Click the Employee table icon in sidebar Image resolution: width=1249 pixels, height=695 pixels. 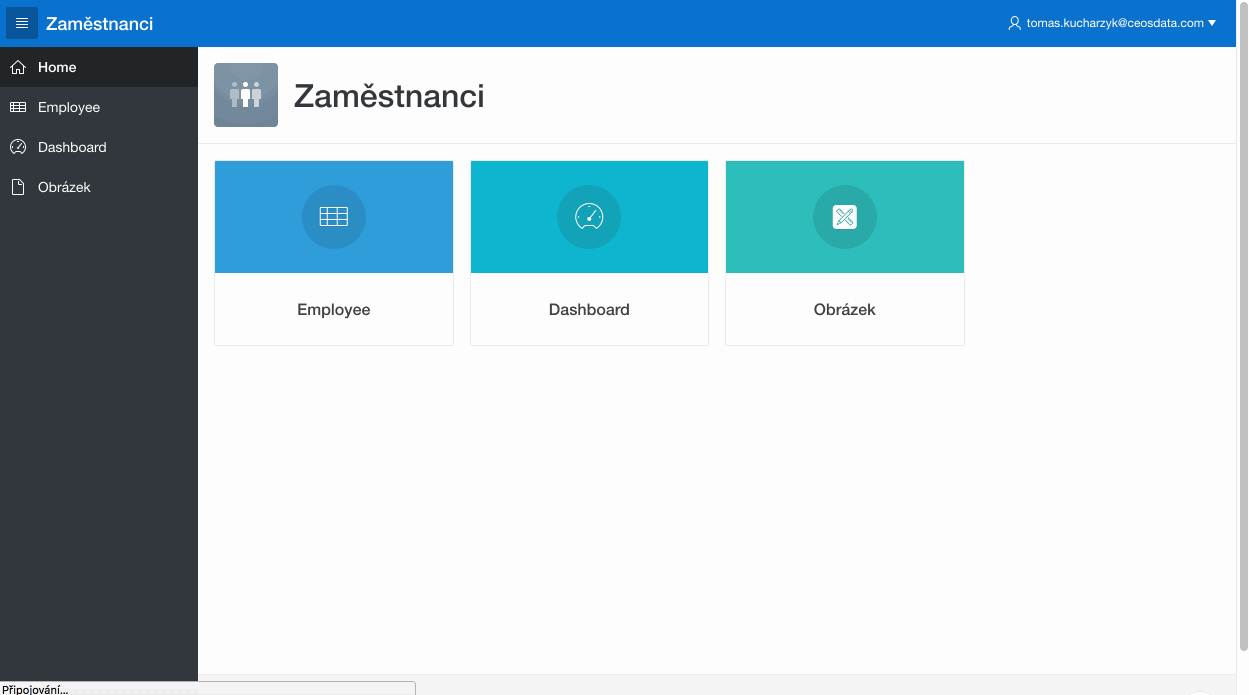17,107
